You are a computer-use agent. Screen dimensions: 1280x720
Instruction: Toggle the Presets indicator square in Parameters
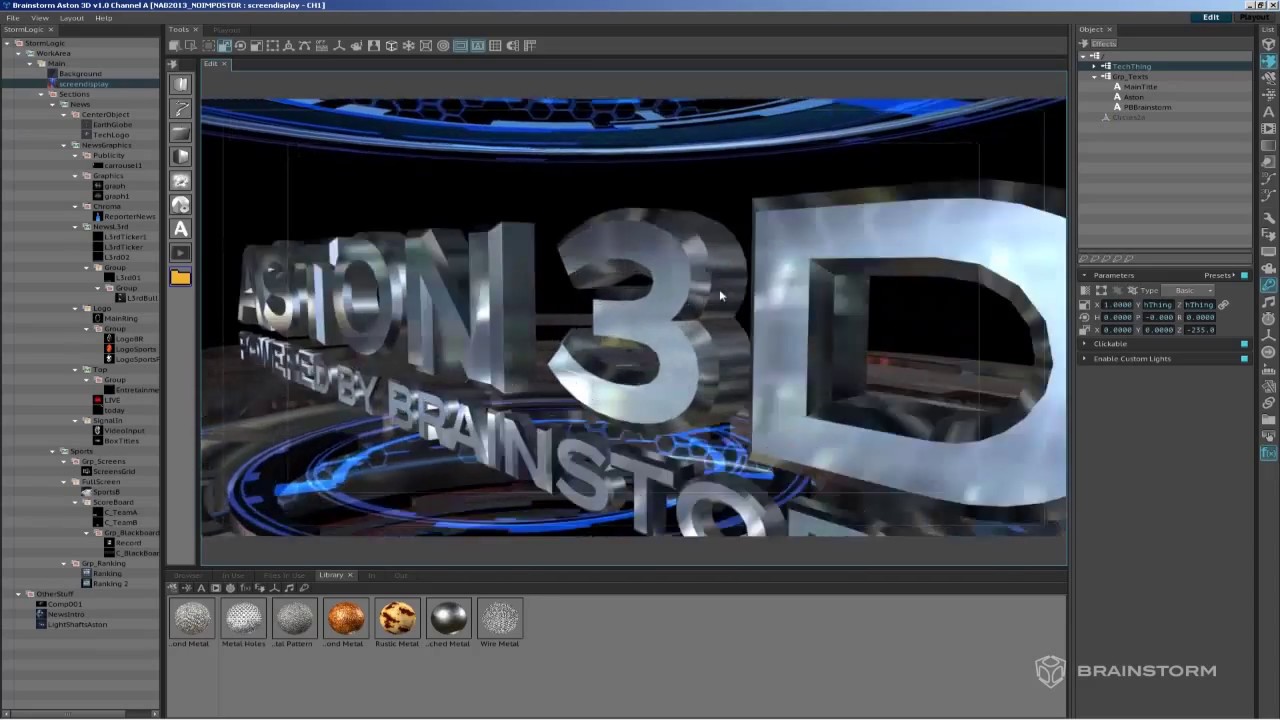(x=1244, y=275)
